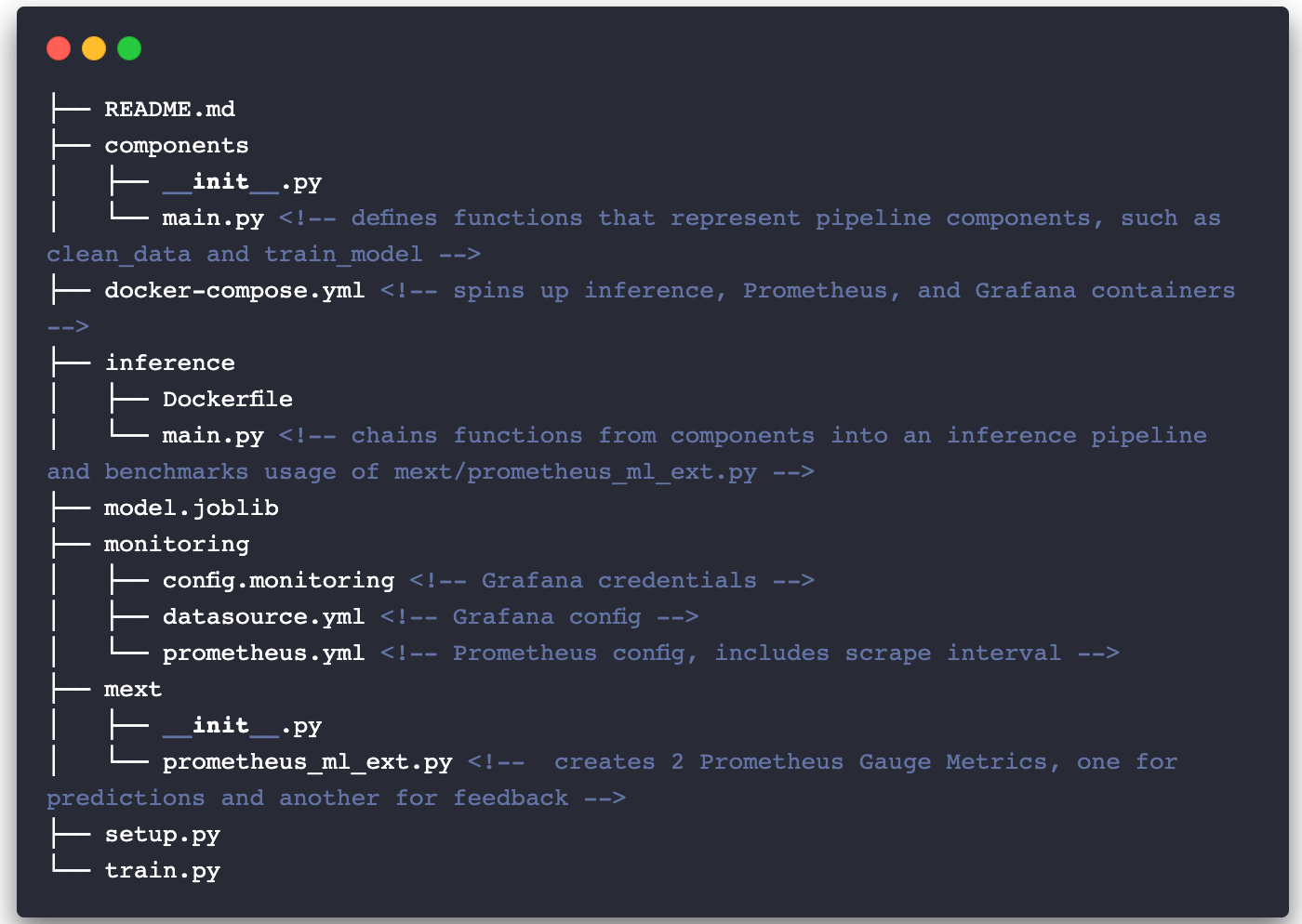Viewport: 1302px width, 924px height.
Task: Select README.md in the tree
Action: (169, 110)
